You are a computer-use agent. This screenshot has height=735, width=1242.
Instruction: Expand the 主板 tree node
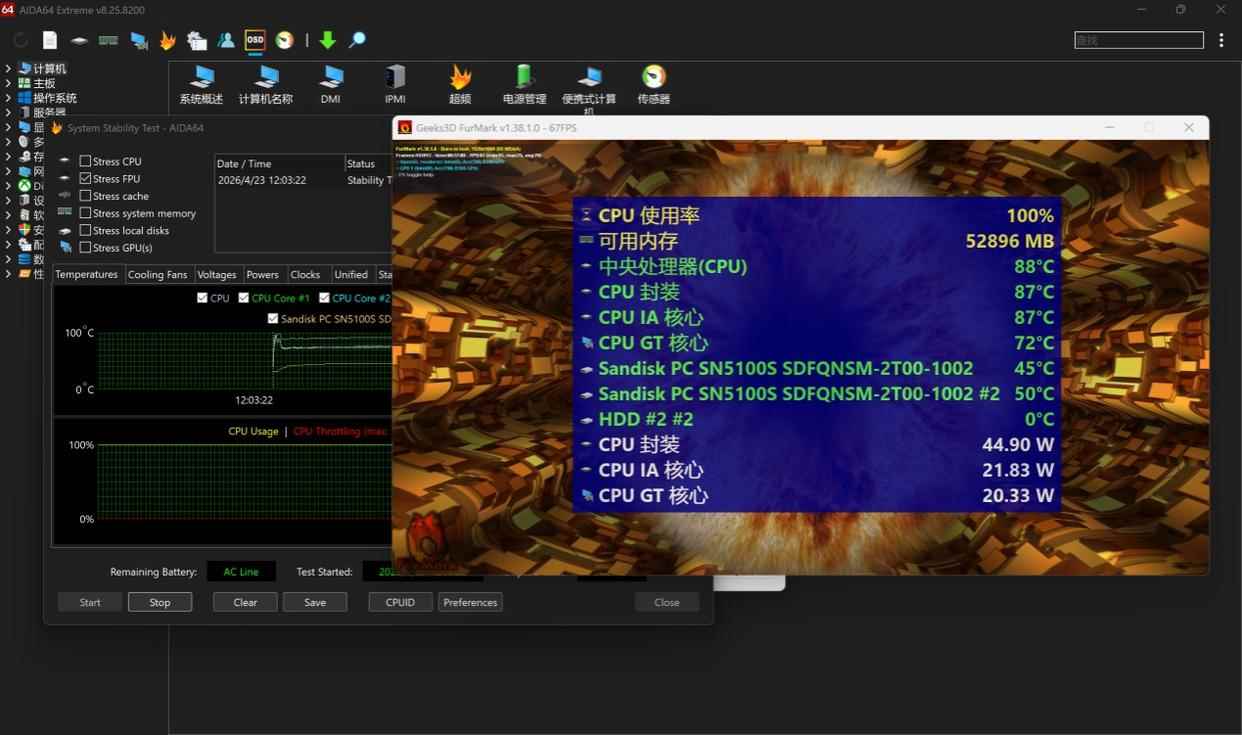click(8, 83)
